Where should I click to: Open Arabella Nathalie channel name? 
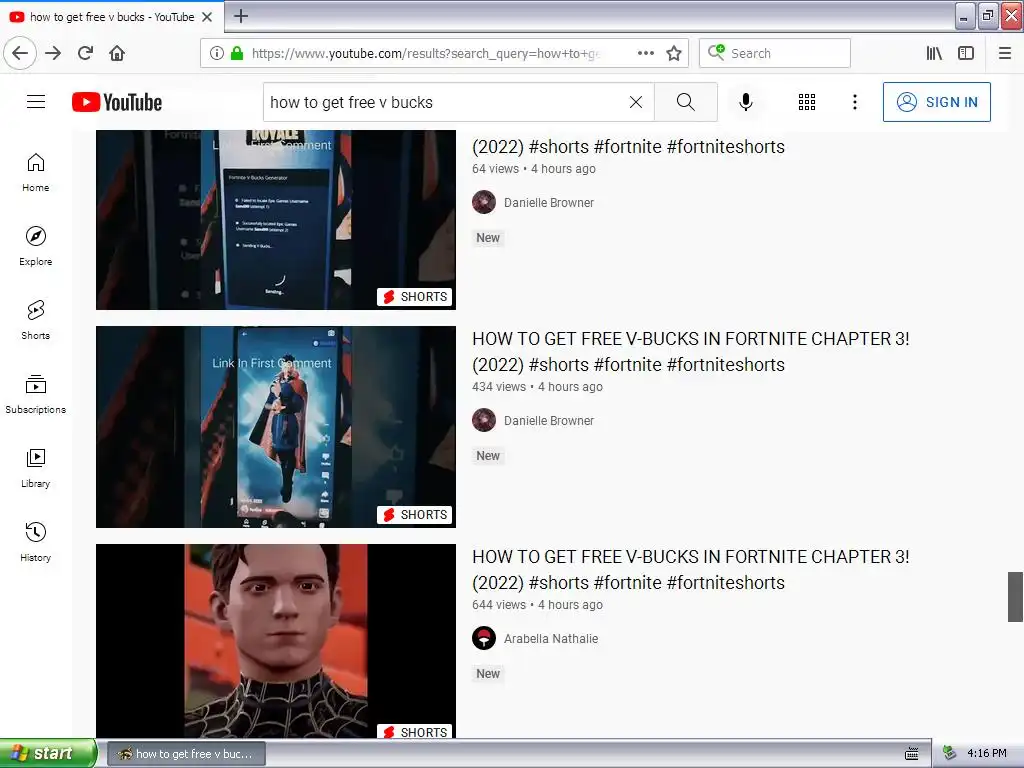coord(551,639)
